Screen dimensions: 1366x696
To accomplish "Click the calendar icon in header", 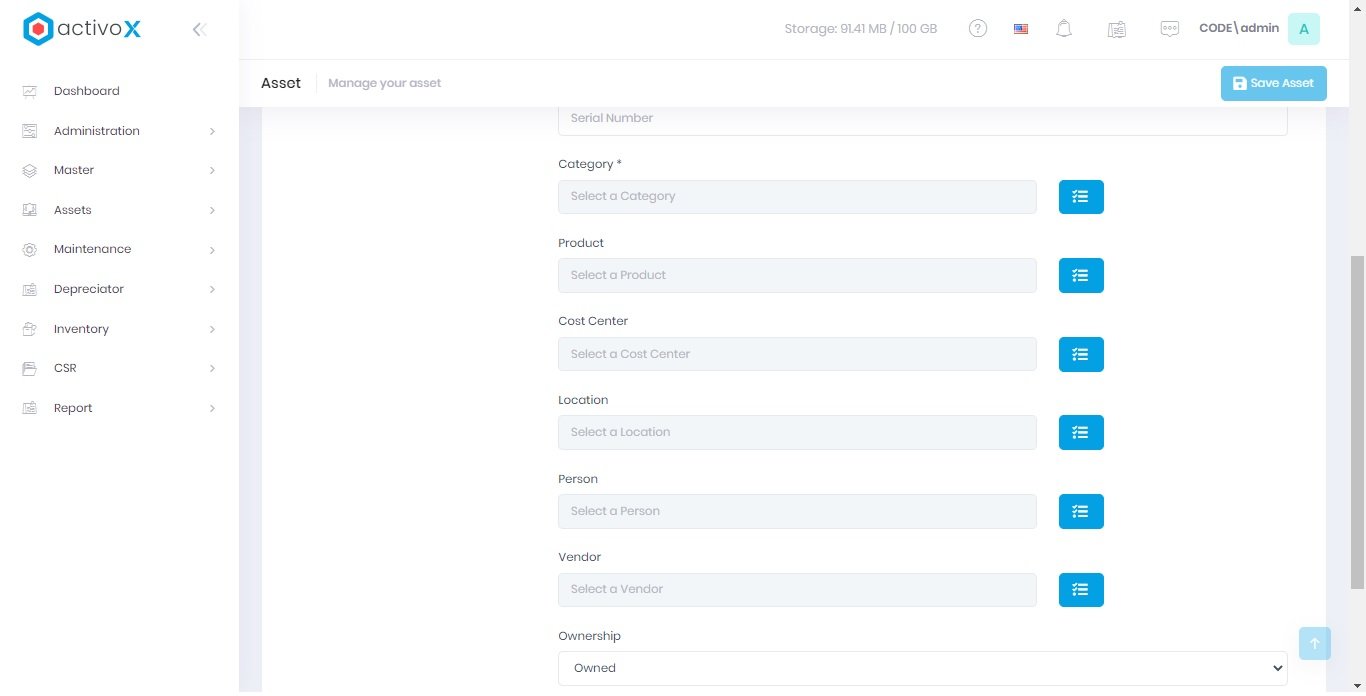I will [x=1117, y=29].
